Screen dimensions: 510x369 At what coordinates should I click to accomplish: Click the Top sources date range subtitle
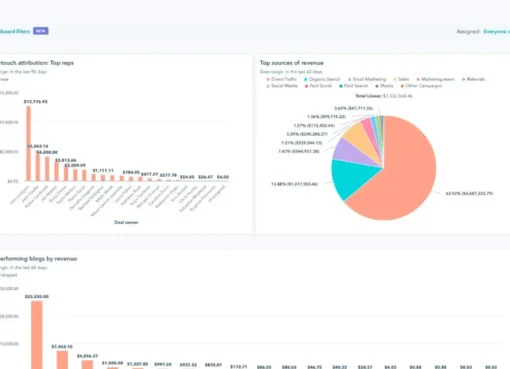coord(291,72)
